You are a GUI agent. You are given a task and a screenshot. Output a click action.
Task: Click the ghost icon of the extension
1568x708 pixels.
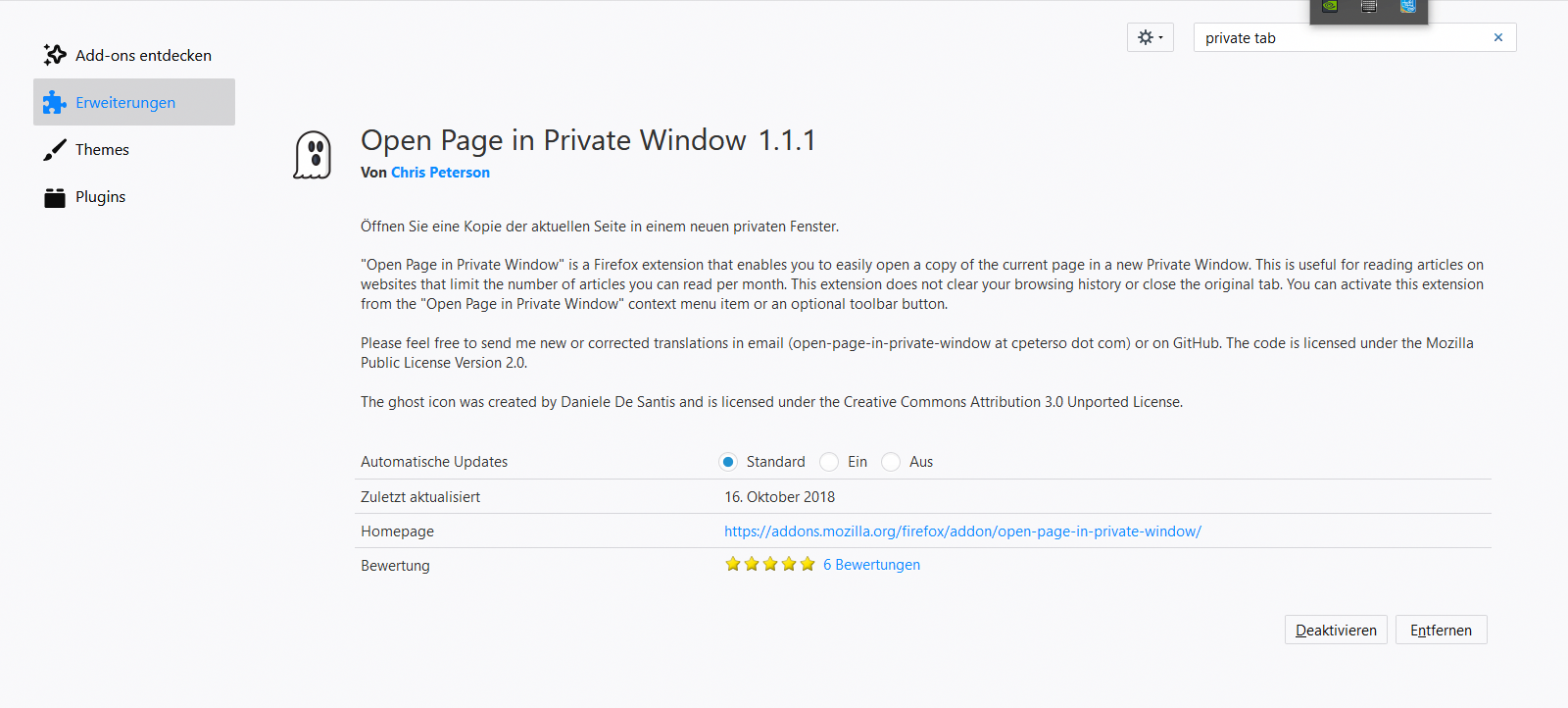pos(313,155)
